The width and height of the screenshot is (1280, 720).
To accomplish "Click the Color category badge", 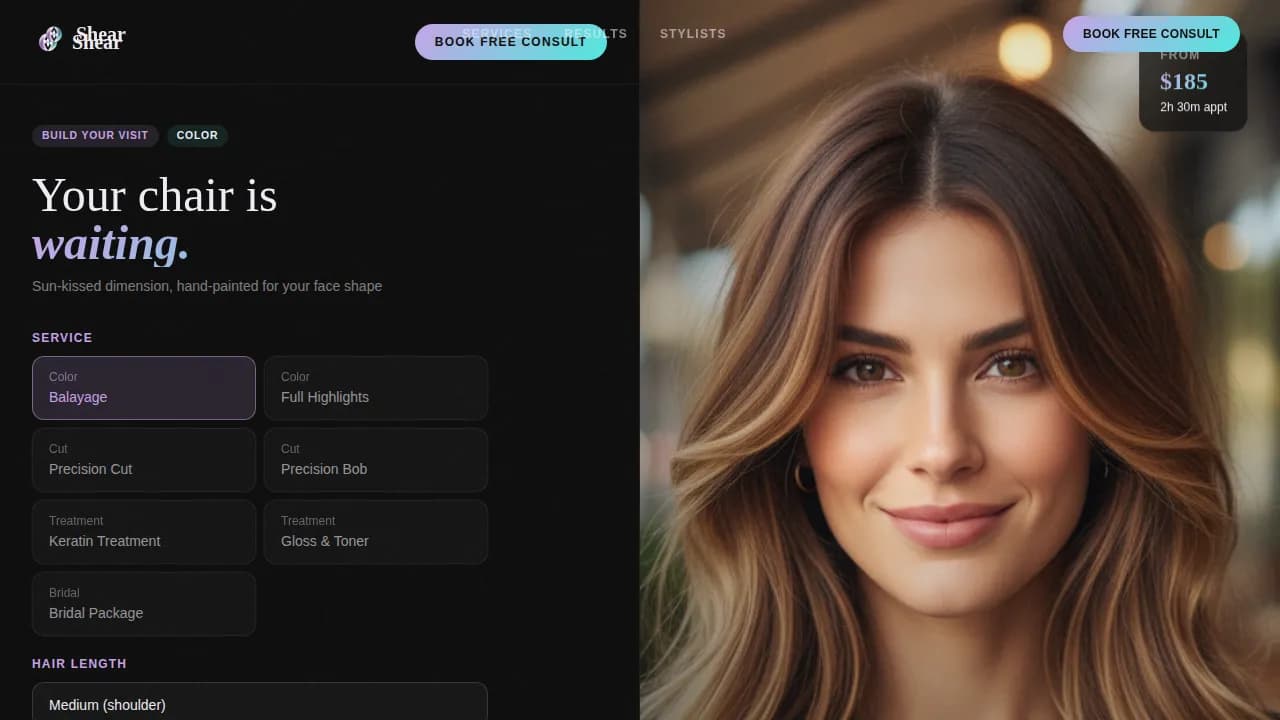I will [x=197, y=135].
